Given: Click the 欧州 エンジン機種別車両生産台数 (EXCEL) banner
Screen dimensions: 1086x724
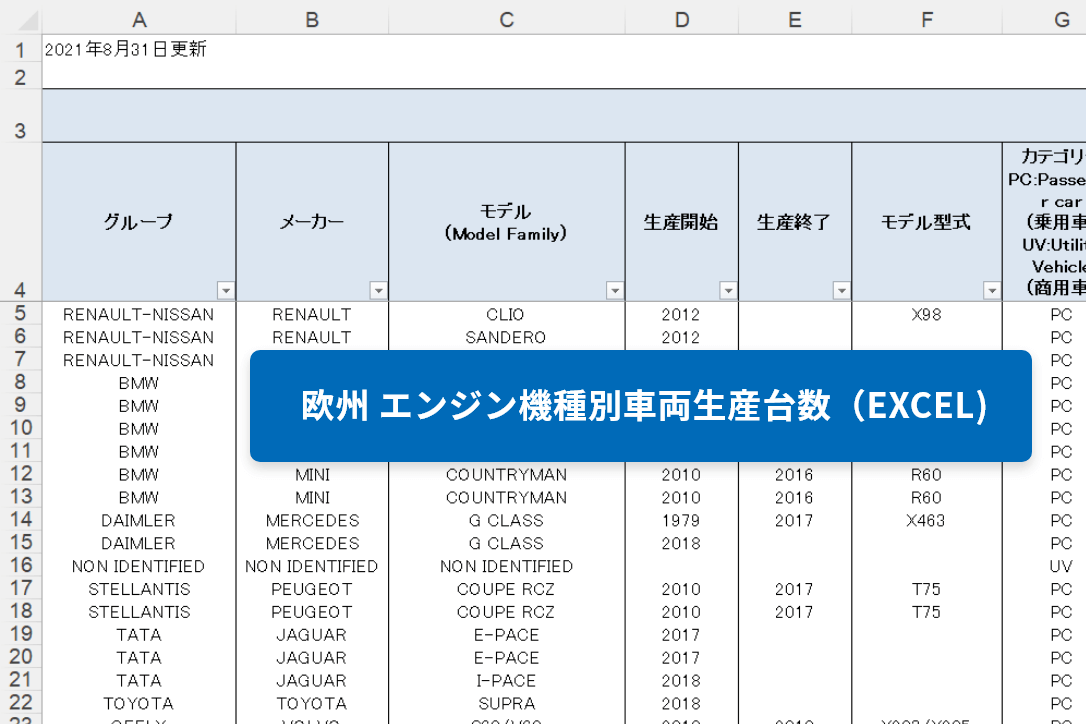Looking at the screenshot, I should pyautogui.click(x=641, y=406).
